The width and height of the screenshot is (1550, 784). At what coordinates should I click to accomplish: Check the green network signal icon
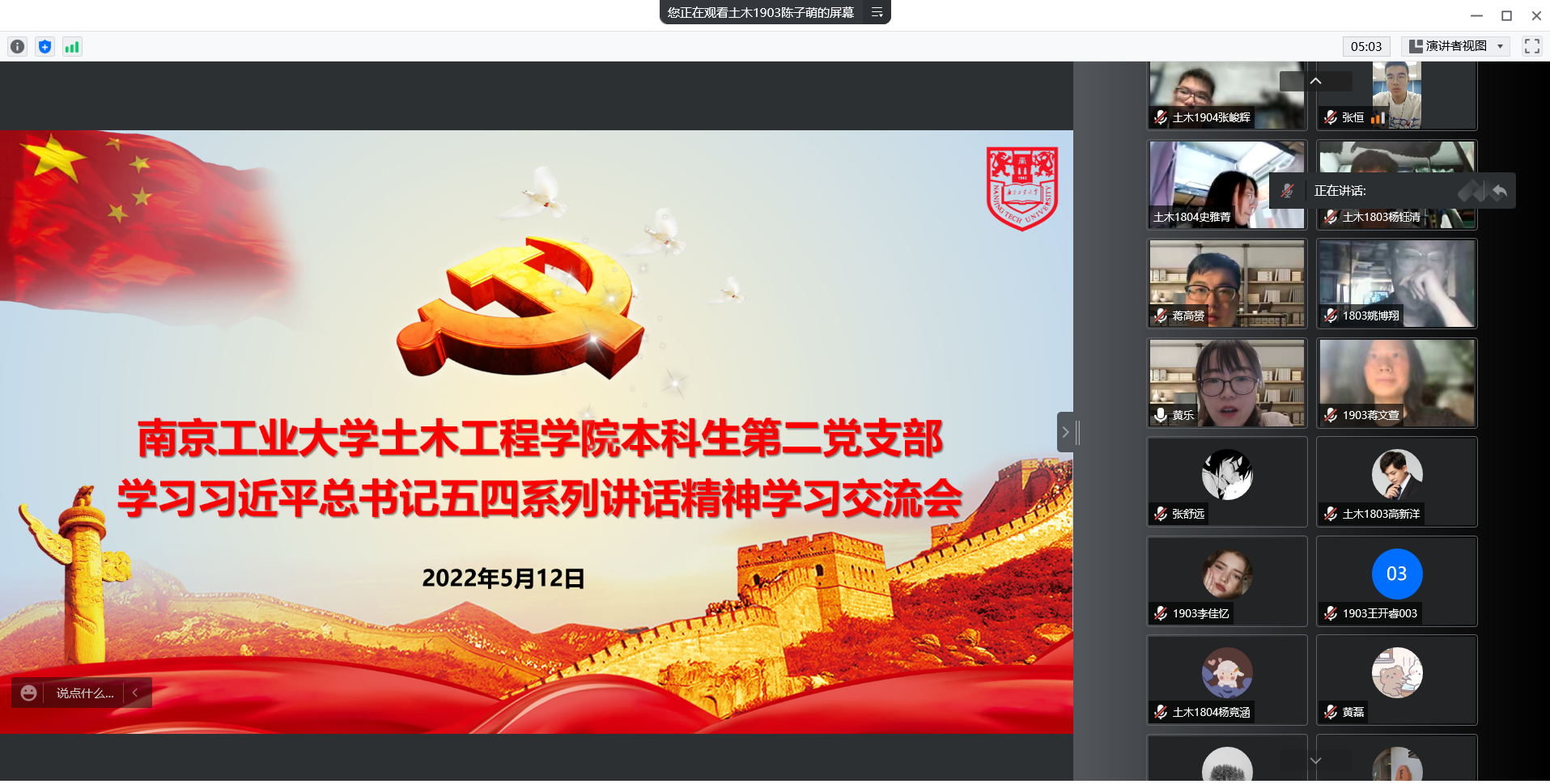pyautogui.click(x=72, y=47)
